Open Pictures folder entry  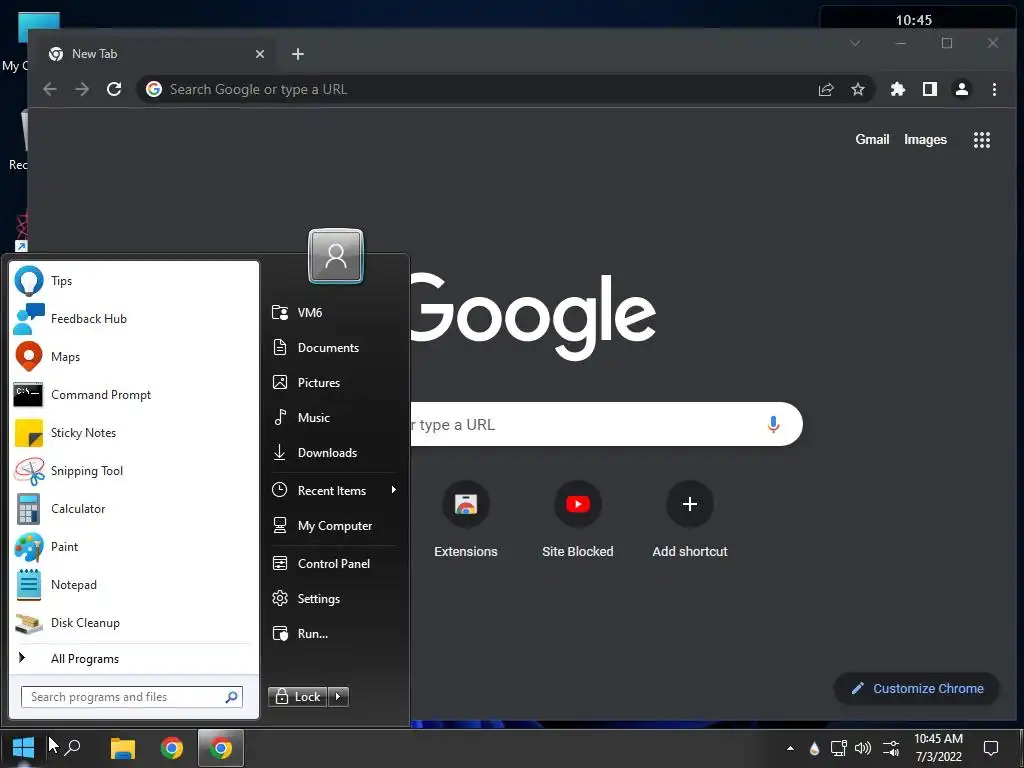pyautogui.click(x=333, y=383)
